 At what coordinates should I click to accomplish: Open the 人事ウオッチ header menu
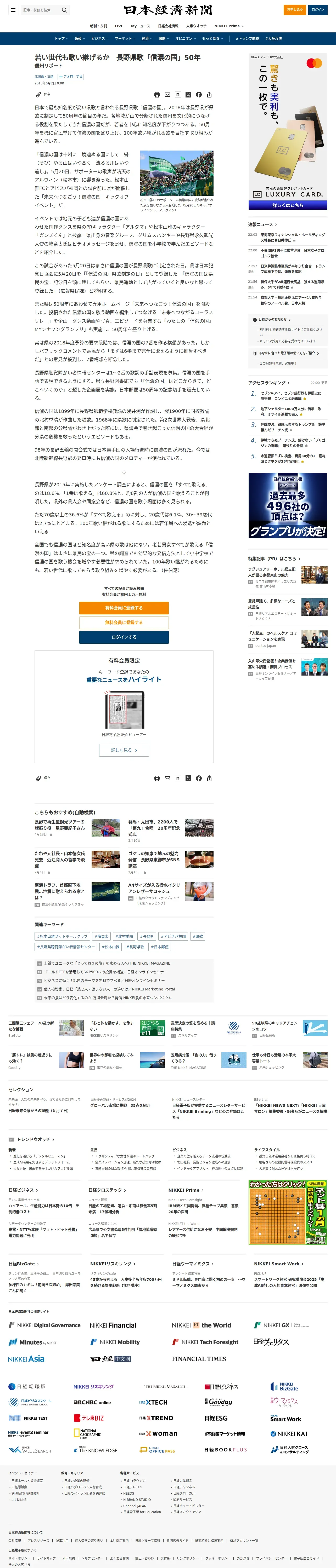click(196, 26)
